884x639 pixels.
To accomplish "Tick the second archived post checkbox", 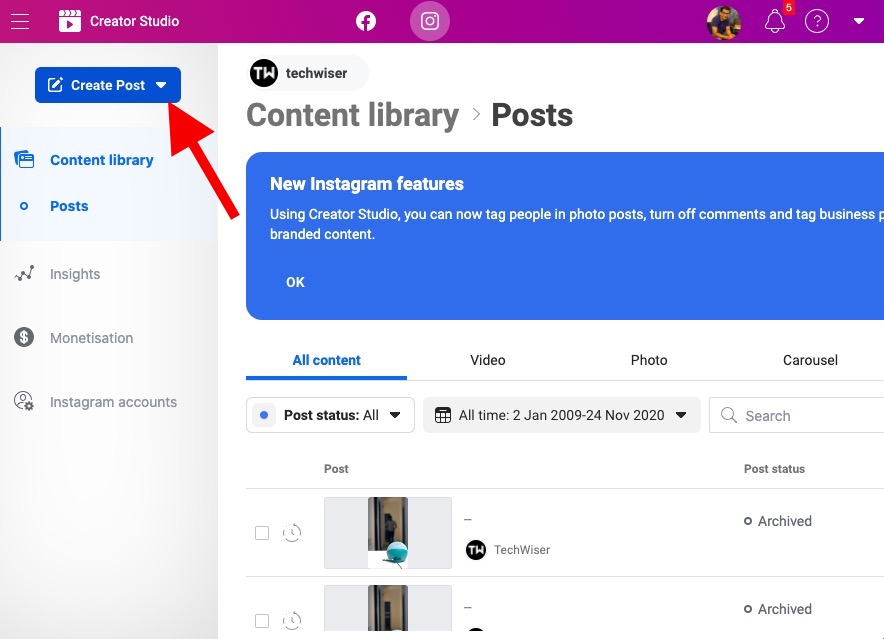I will pyautogui.click(x=262, y=621).
